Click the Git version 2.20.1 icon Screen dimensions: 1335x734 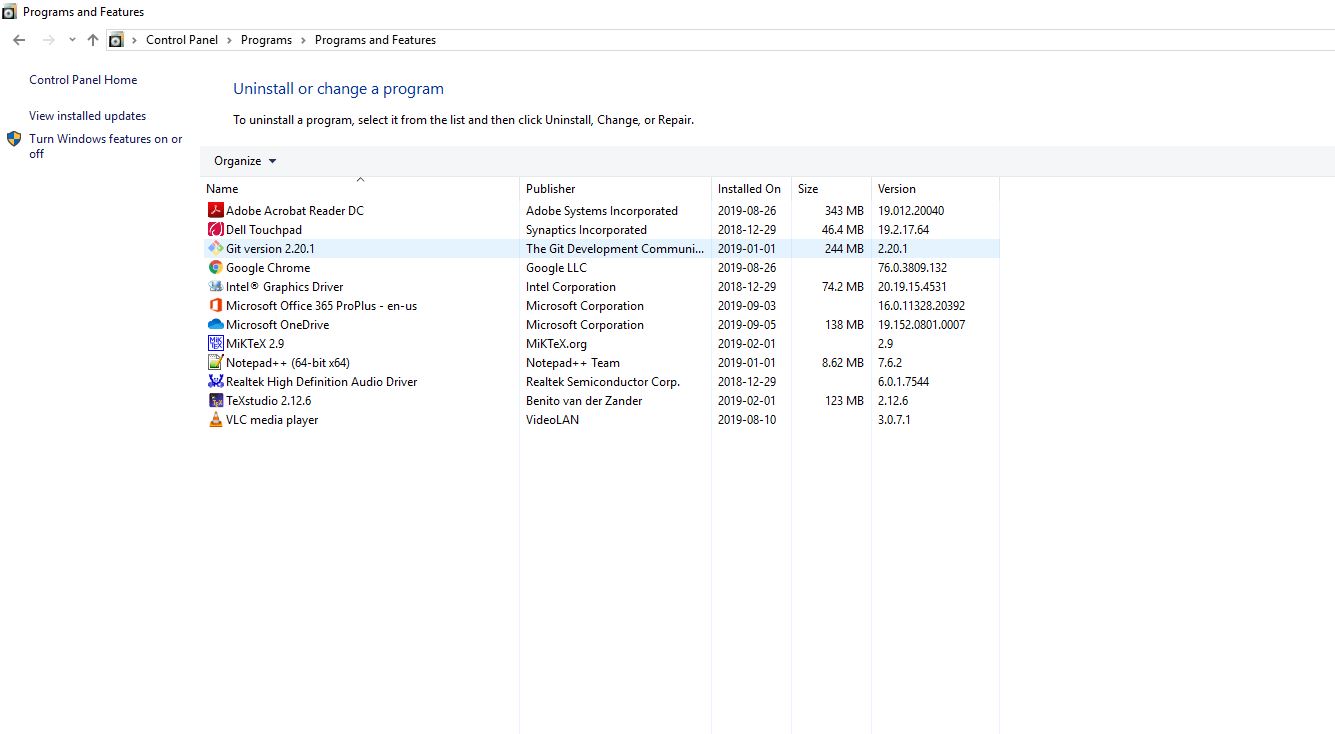(x=215, y=248)
